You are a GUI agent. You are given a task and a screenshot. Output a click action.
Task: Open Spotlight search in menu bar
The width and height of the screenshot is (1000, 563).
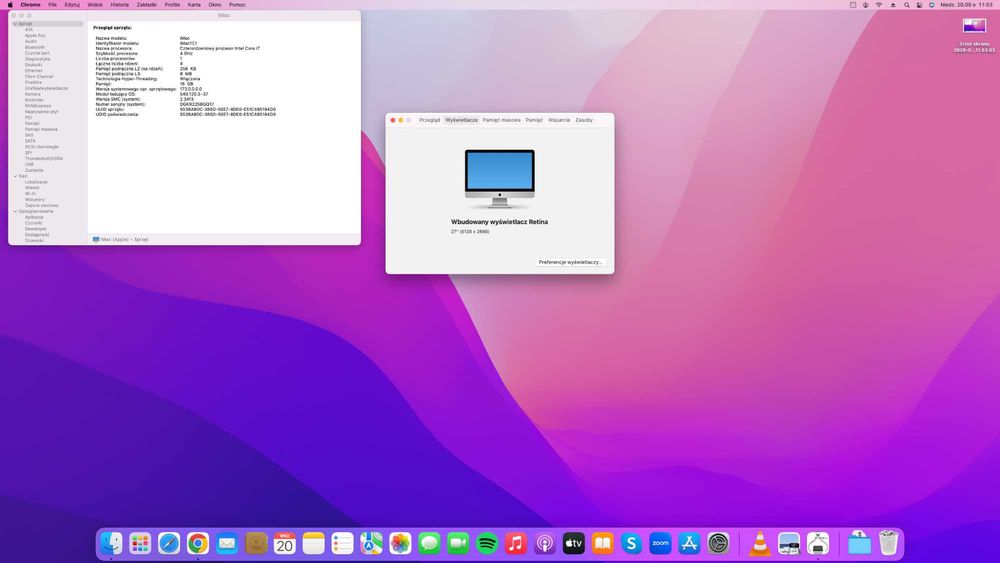pyautogui.click(x=906, y=4)
